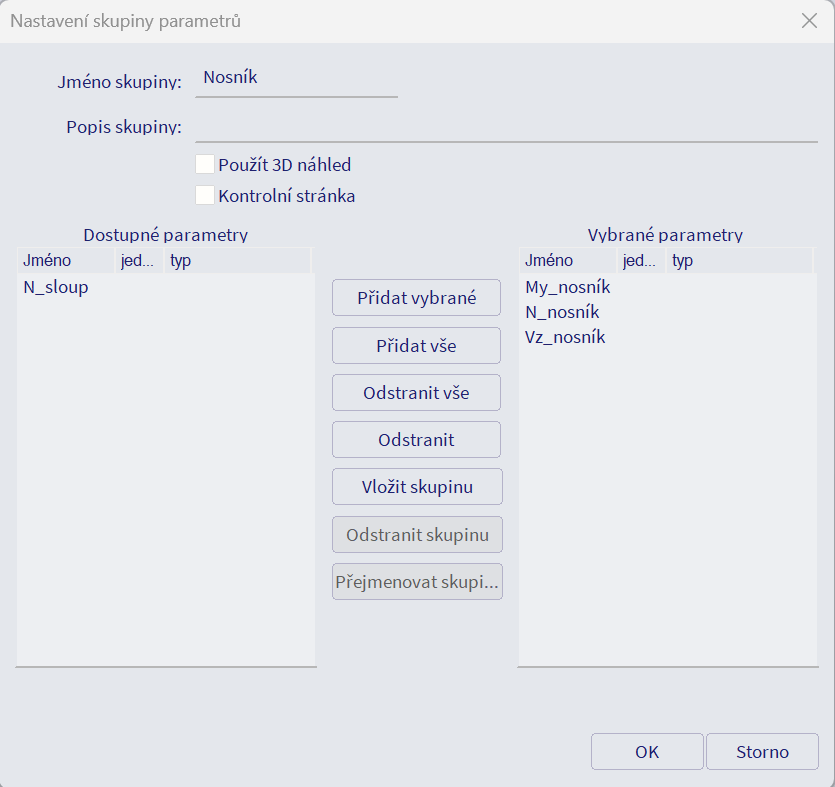Enable the Použít 3D náhled checkbox
The height and width of the screenshot is (787, 835).
tap(205, 165)
